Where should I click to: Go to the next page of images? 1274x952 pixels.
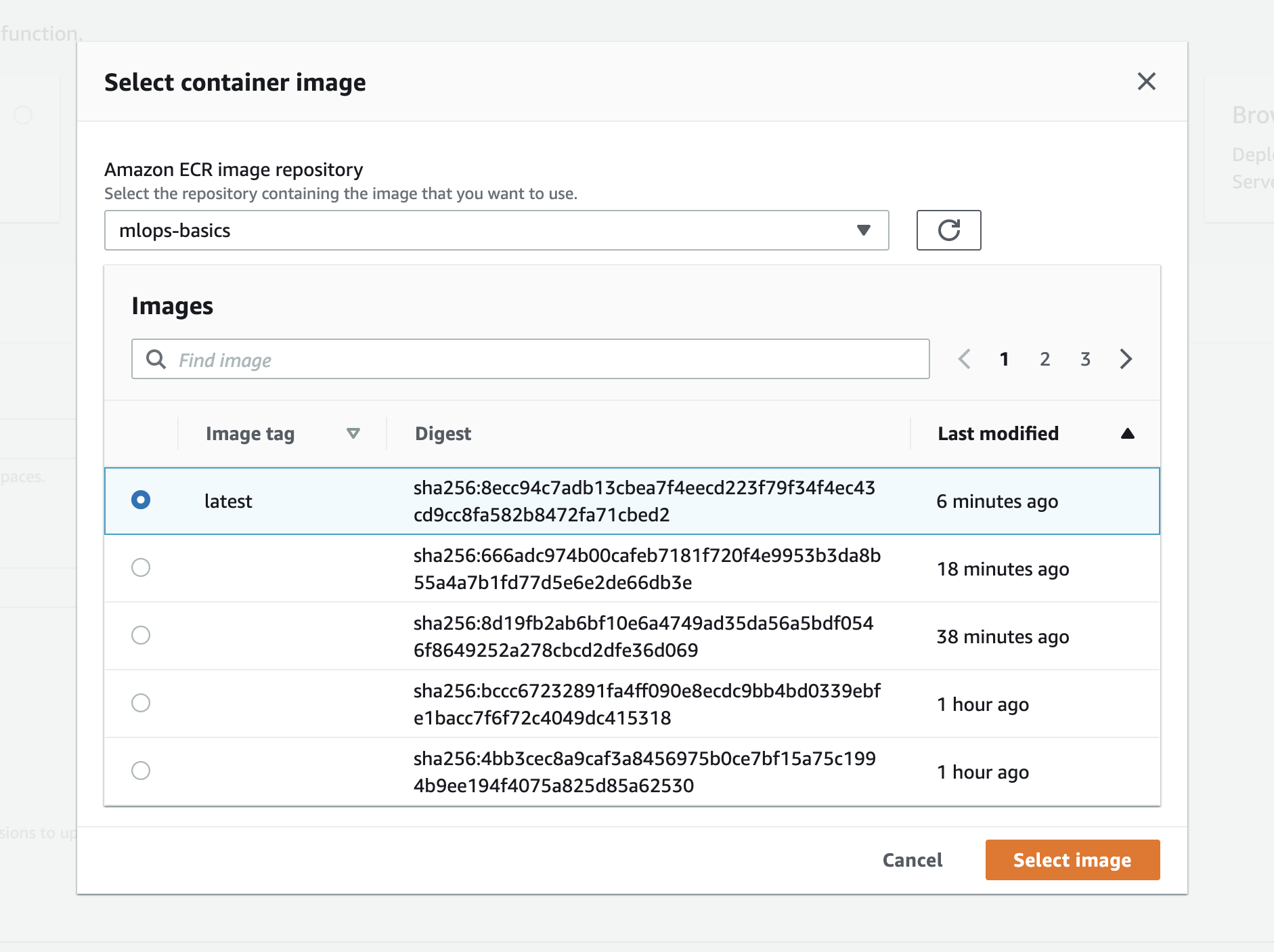point(1126,359)
